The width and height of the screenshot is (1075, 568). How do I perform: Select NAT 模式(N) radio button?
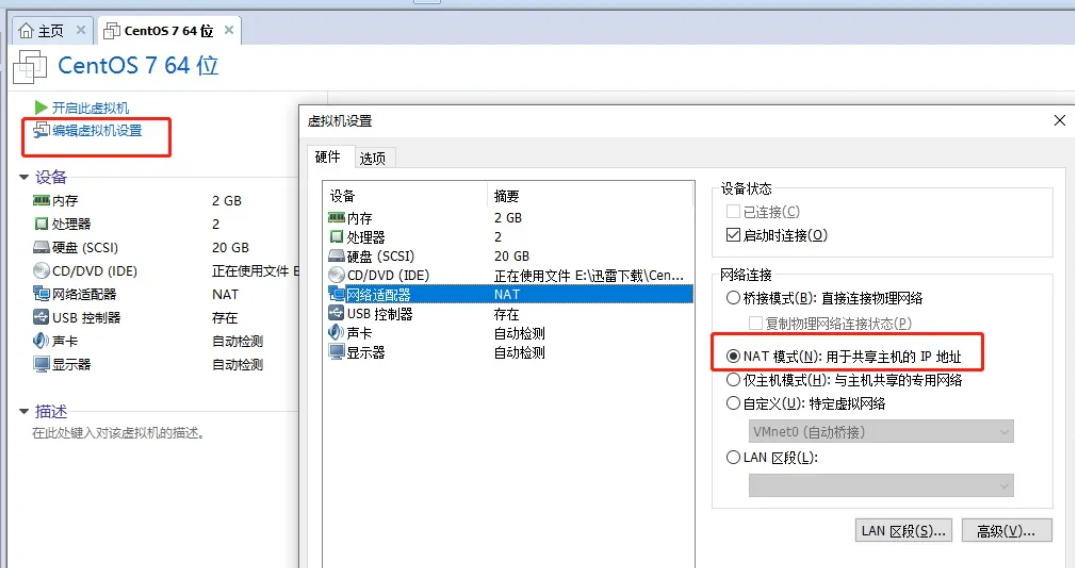(x=733, y=356)
